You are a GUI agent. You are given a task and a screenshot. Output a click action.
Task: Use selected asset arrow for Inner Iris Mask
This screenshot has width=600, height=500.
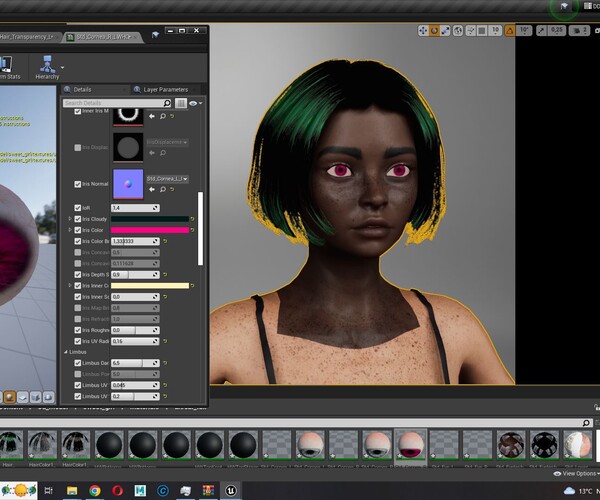152,116
